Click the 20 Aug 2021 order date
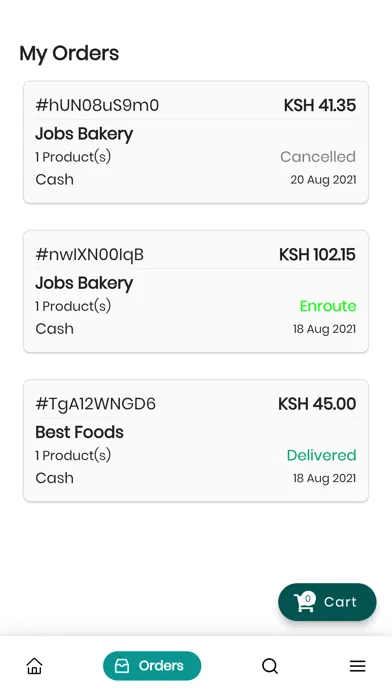Image resolution: width=392 pixels, height=696 pixels. [323, 180]
